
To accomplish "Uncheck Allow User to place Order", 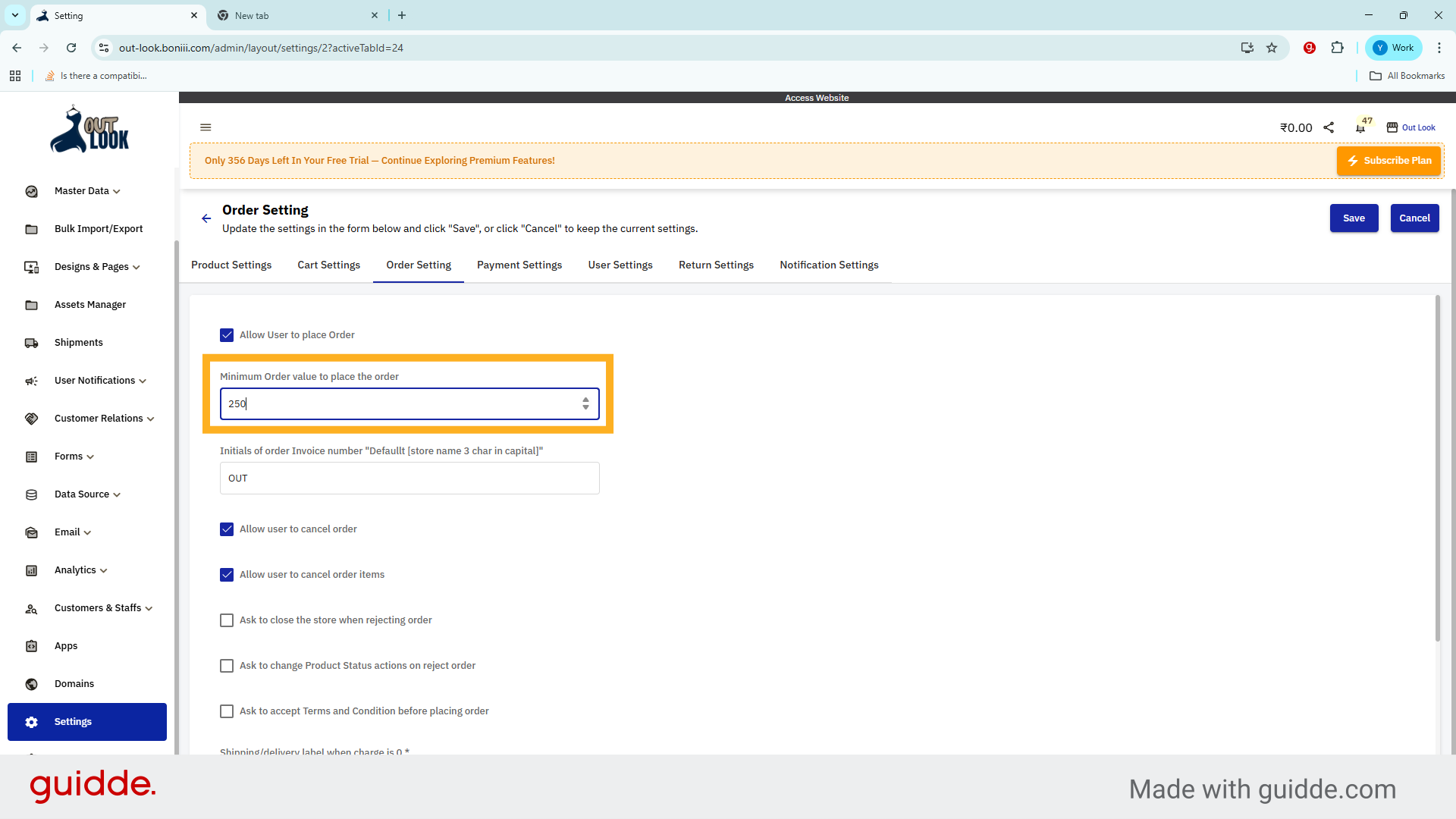I will pos(227,335).
